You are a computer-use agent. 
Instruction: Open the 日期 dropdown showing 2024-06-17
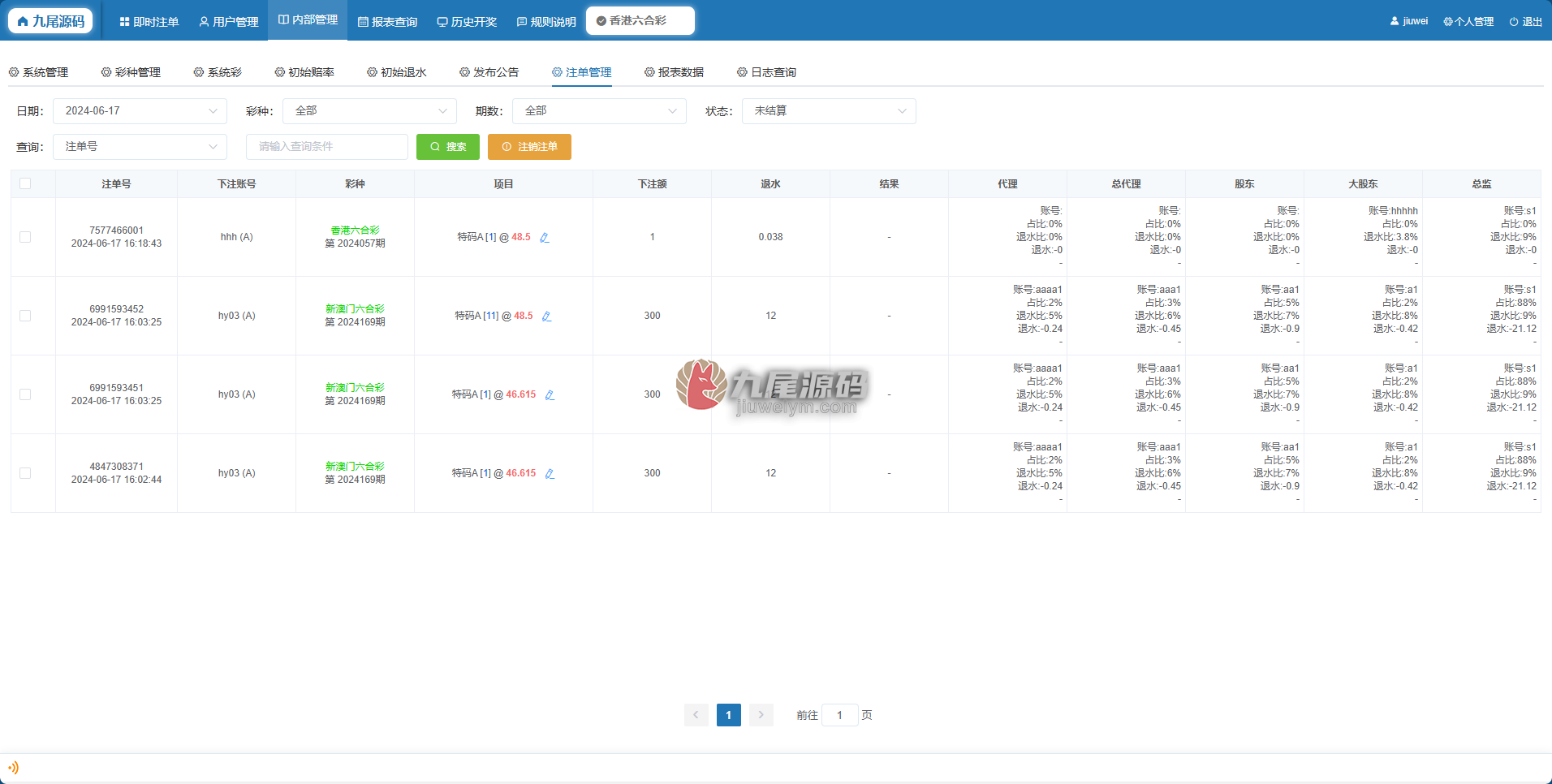pyautogui.click(x=140, y=111)
